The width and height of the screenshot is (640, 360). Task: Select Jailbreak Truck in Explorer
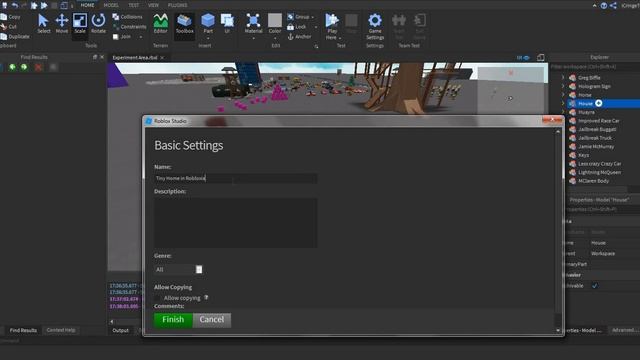coord(595,138)
